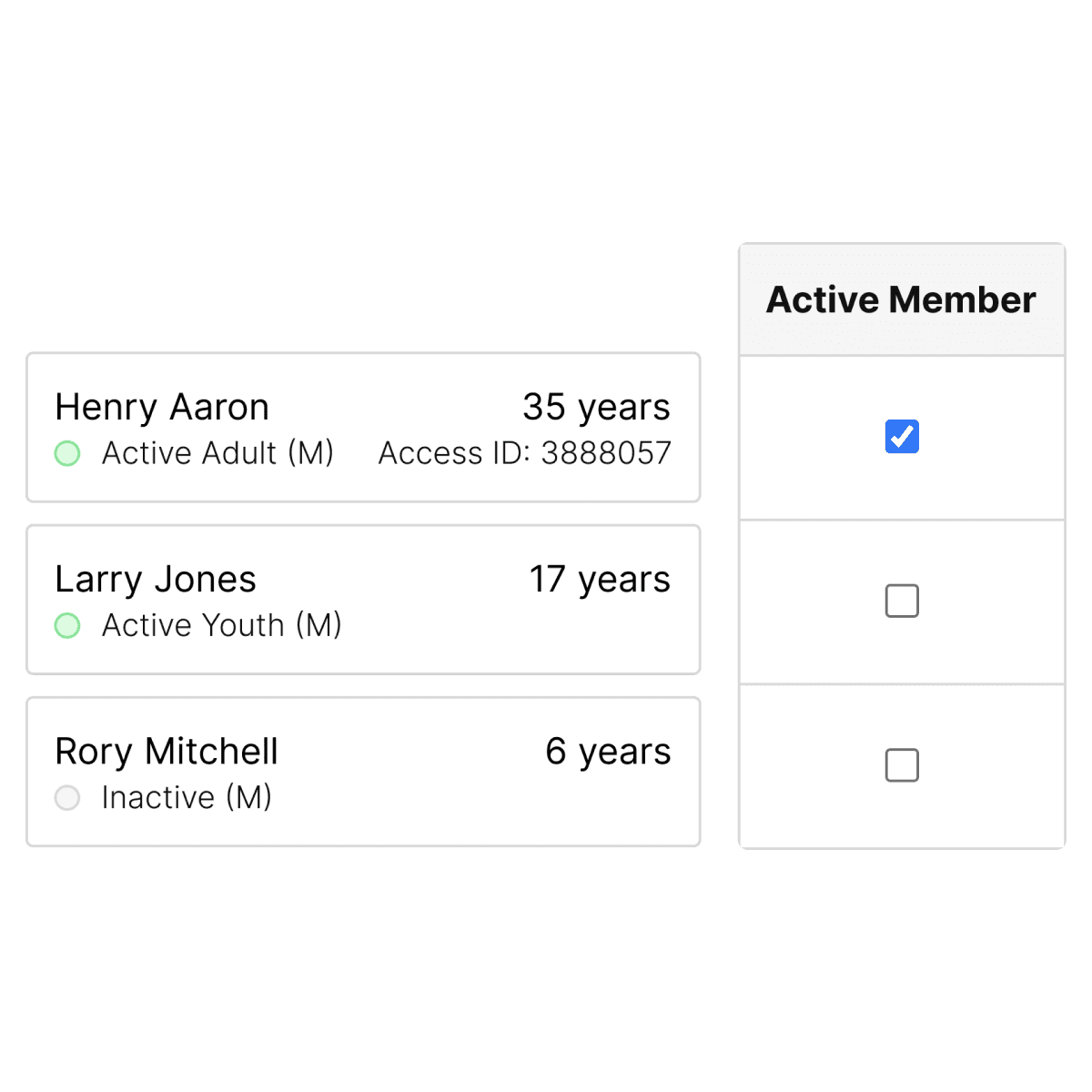Select the Henry Aaron member card

[363, 428]
